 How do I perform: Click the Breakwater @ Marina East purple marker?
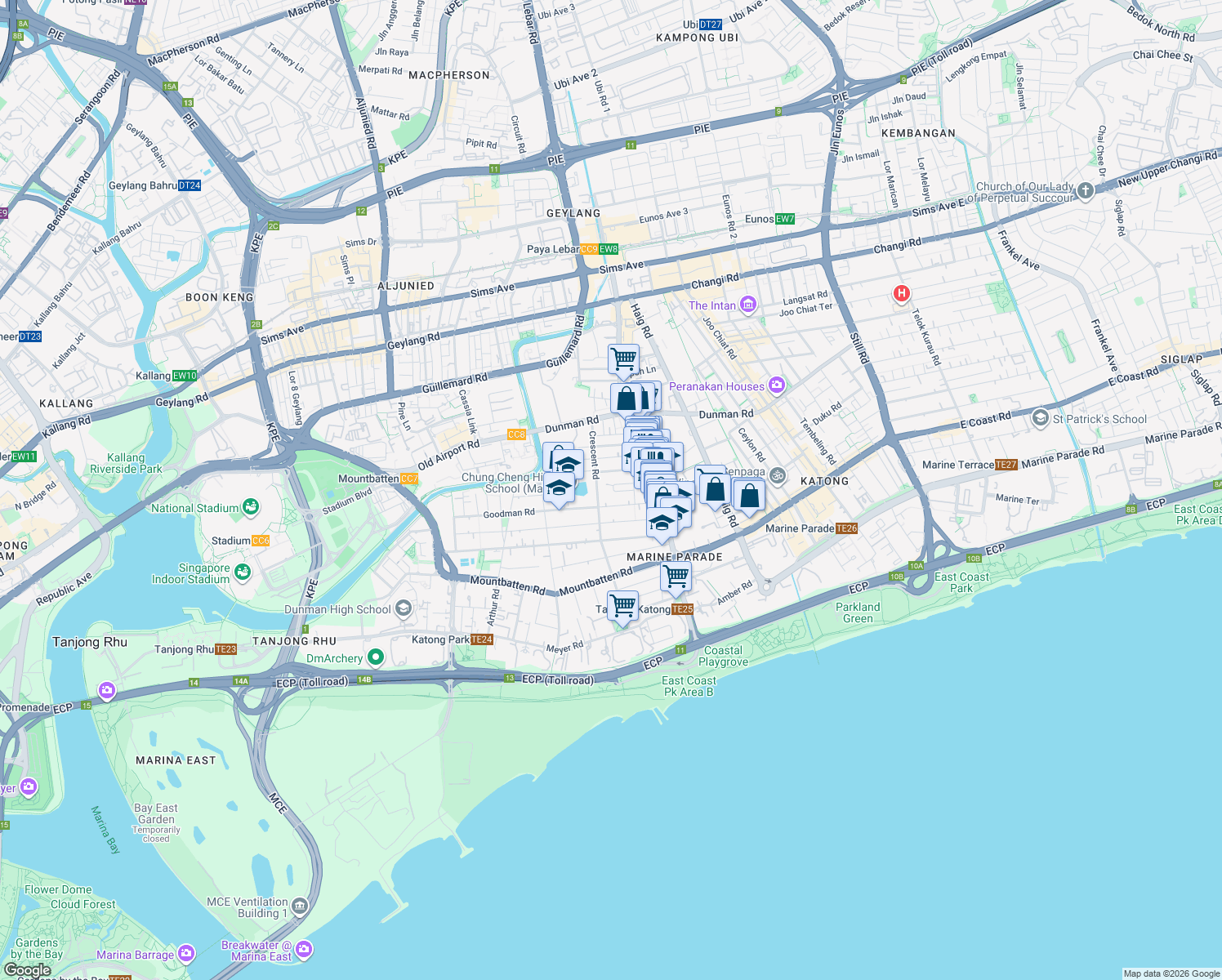point(302,950)
